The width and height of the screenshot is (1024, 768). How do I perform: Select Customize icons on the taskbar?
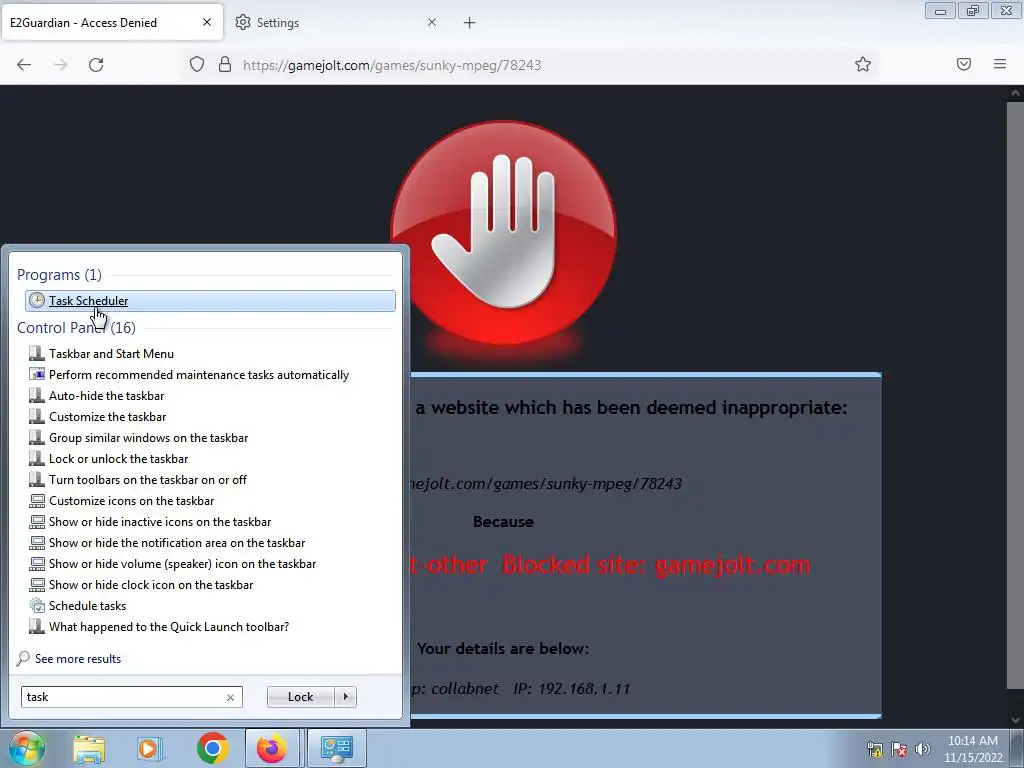(x=131, y=500)
